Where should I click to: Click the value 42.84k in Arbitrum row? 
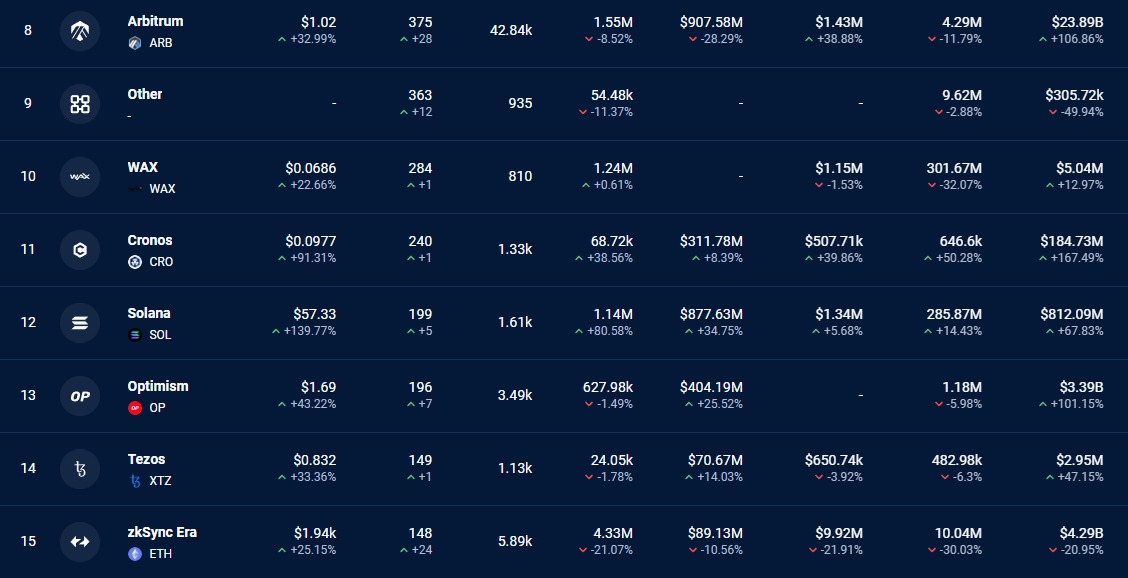coord(511,31)
